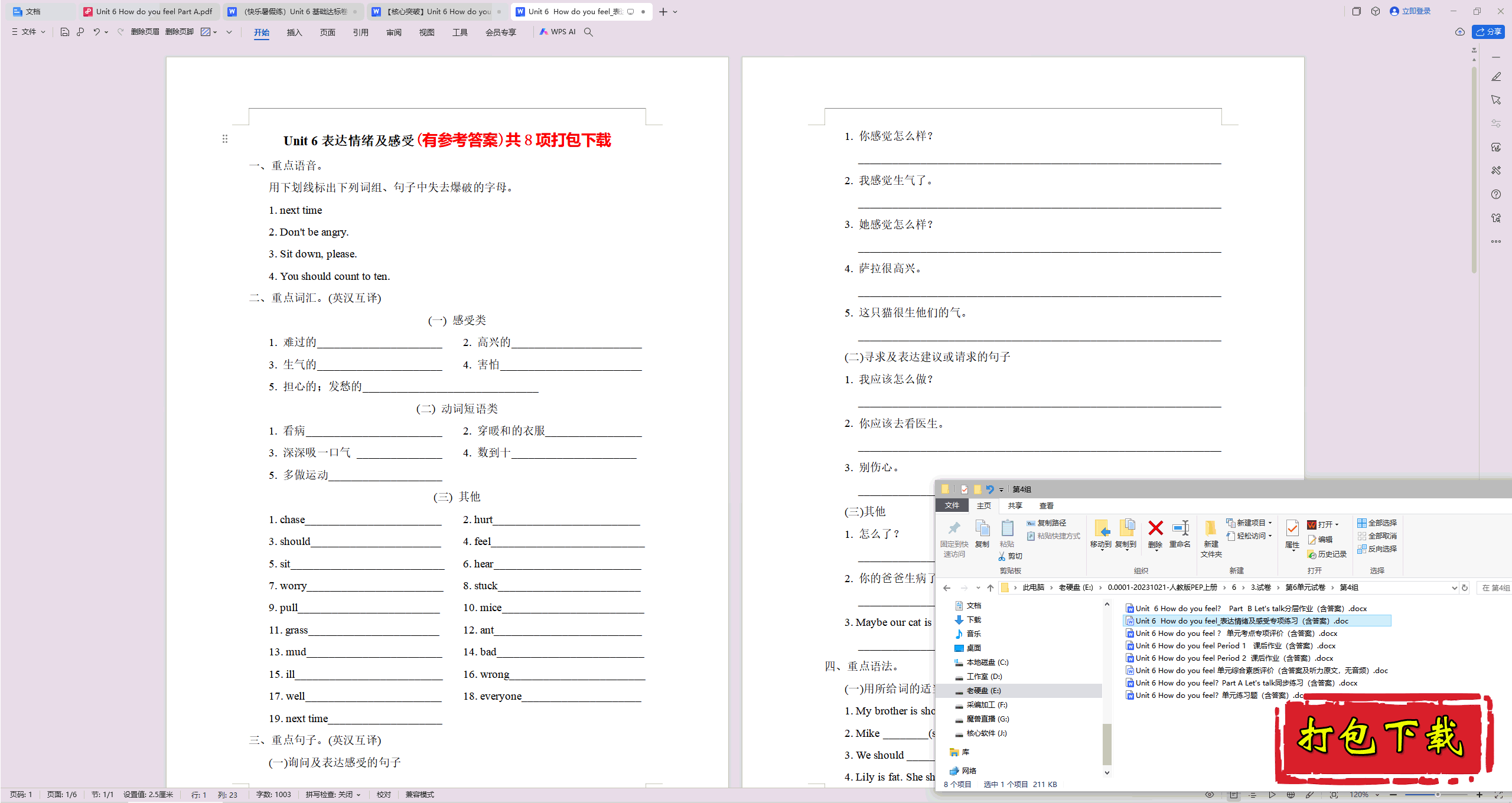The height and width of the screenshot is (803, 1512).
Task: Toggle the checkmark icon in Explorer quick access bar
Action: (964, 489)
